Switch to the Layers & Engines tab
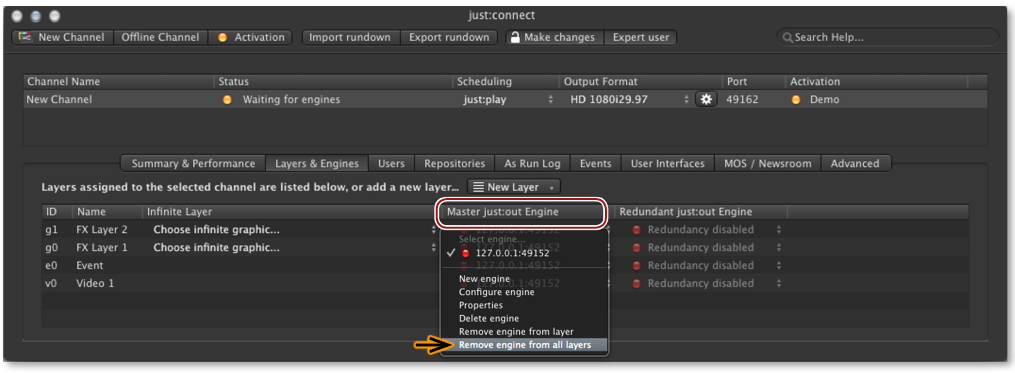 pyautogui.click(x=317, y=163)
